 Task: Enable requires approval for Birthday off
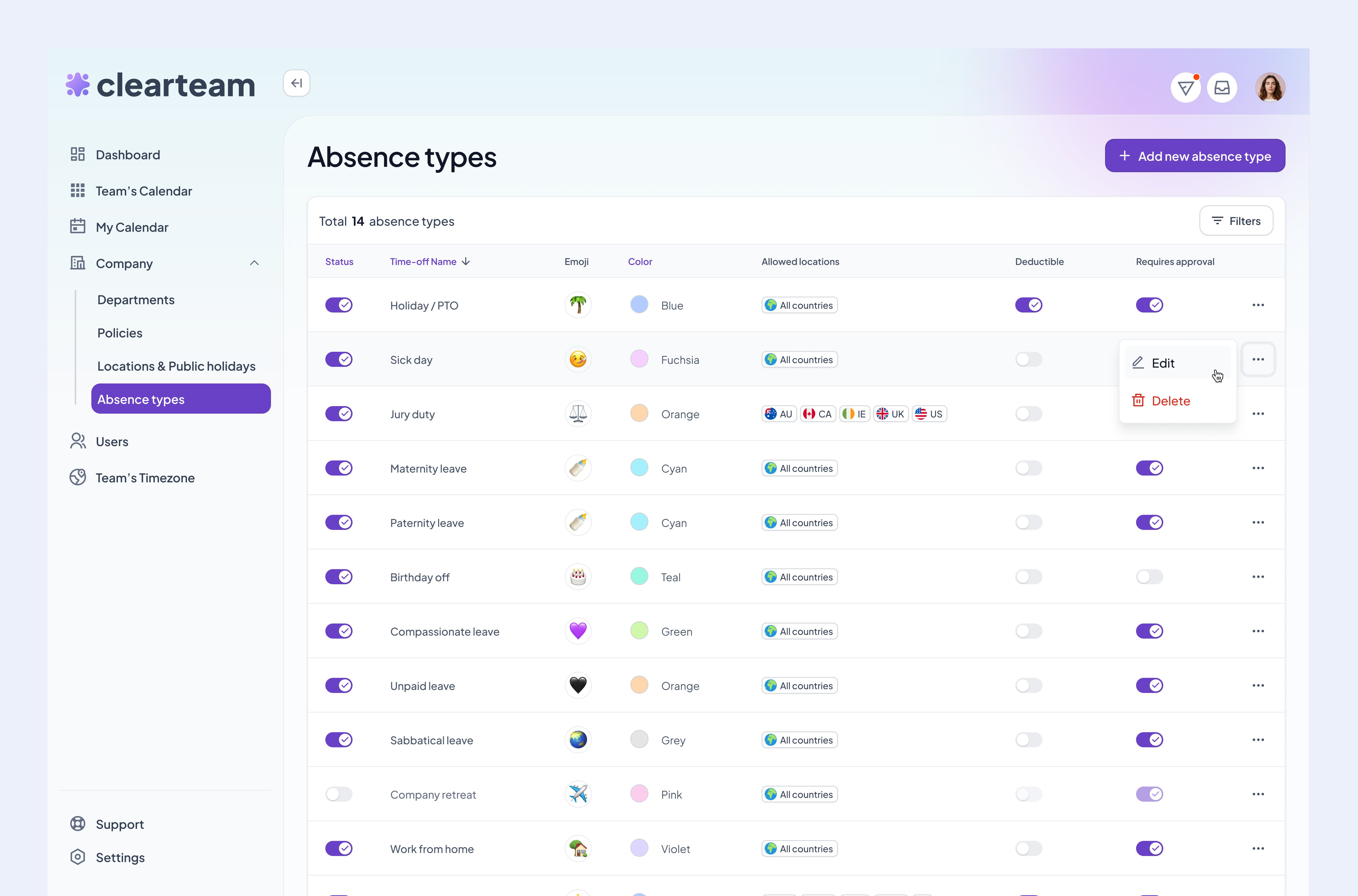[x=1149, y=576]
